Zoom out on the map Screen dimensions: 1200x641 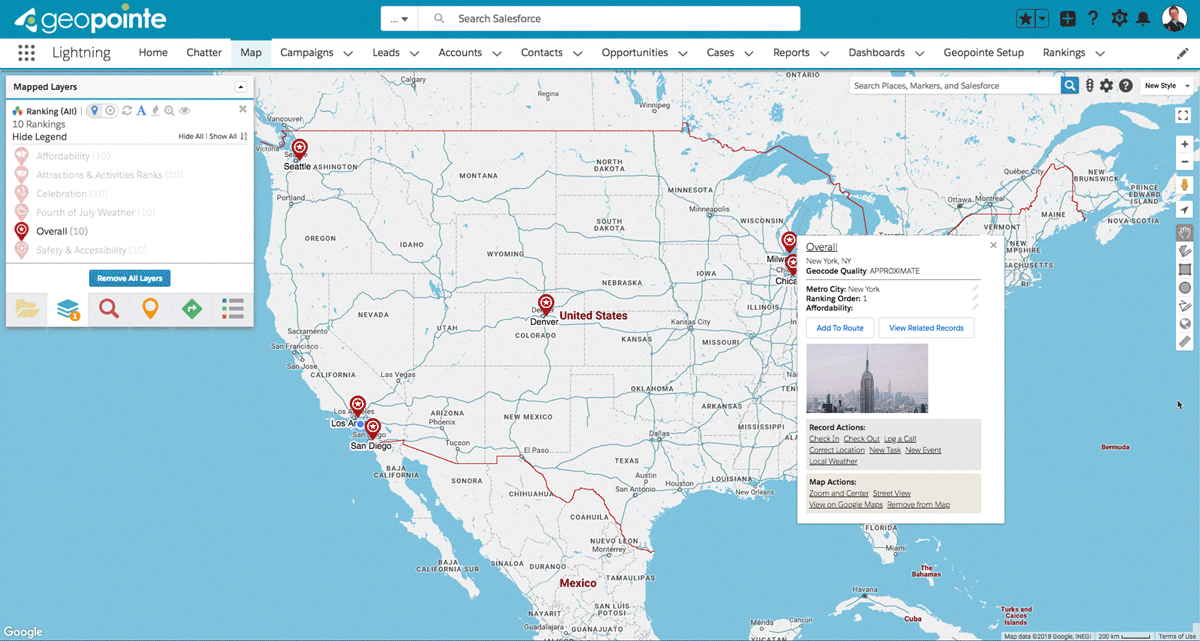(1184, 162)
